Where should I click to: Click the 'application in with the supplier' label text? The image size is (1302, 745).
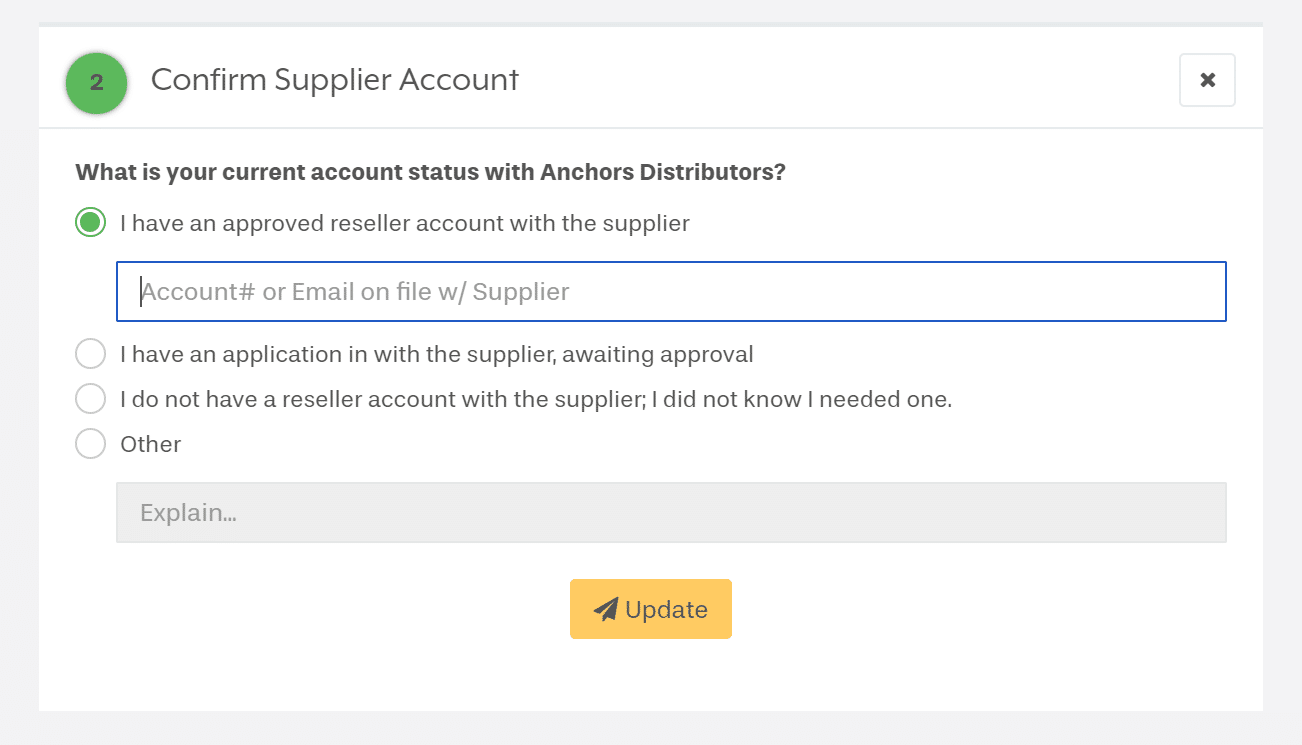point(436,354)
